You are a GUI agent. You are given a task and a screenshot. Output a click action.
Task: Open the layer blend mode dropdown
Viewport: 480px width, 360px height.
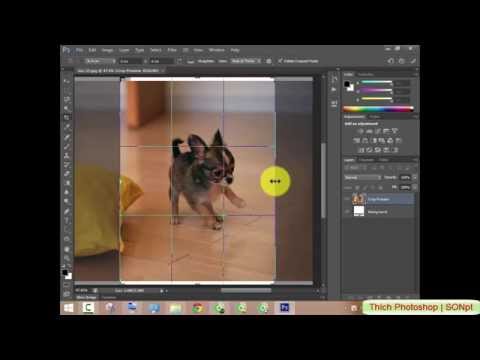362,178
